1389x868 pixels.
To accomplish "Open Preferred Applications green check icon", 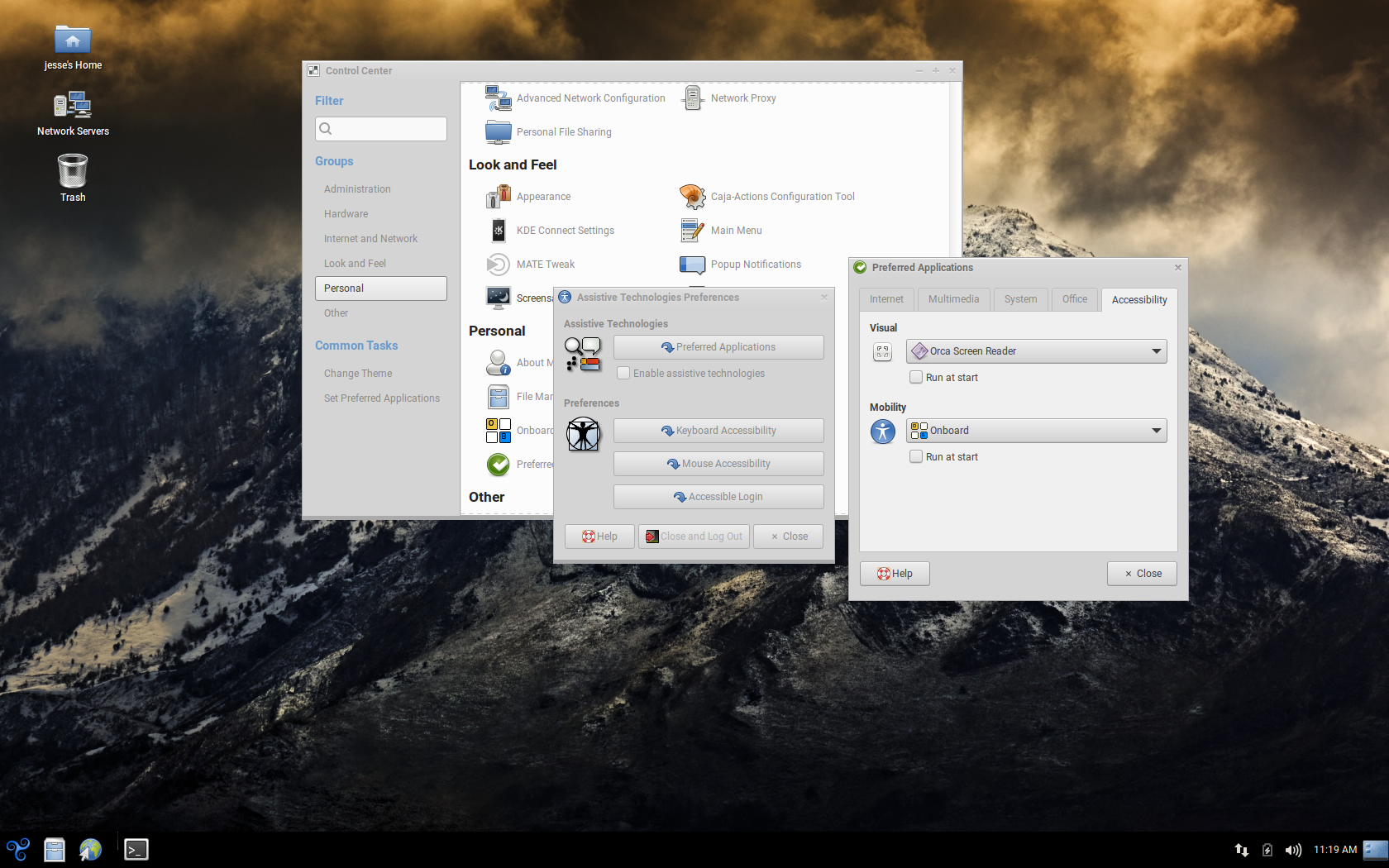I will (499, 465).
